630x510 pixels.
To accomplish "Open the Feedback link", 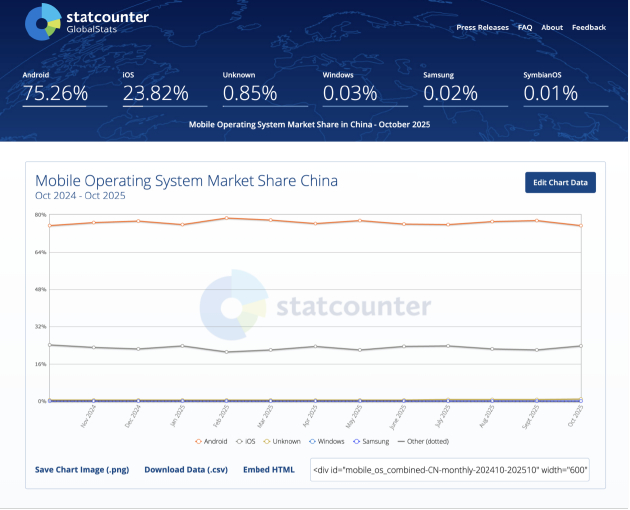I will (589, 27).
